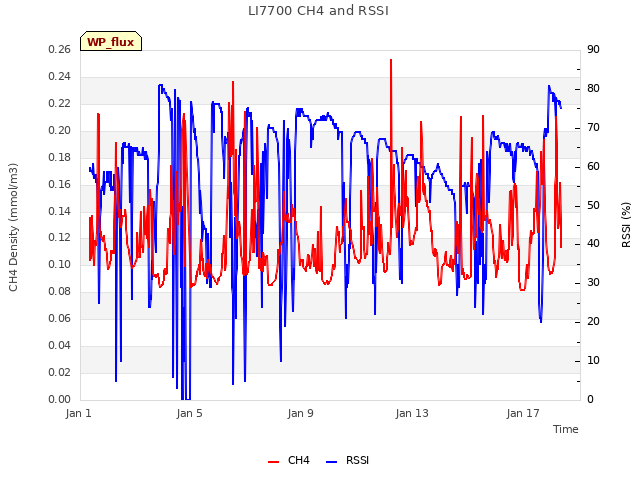Click the 0.06 left axis value
Image resolution: width=640 pixels, height=480 pixels.
pos(60,318)
